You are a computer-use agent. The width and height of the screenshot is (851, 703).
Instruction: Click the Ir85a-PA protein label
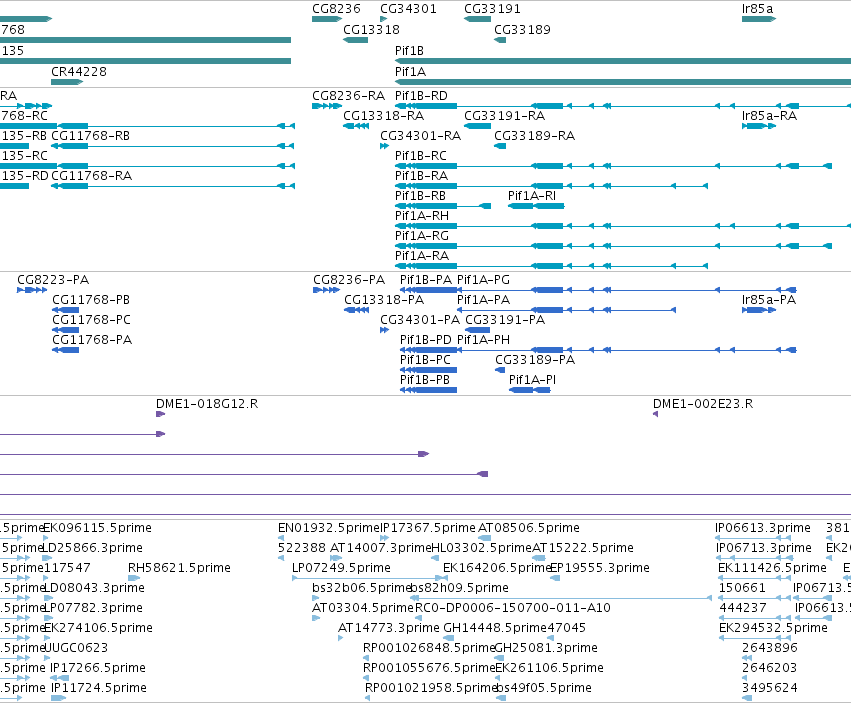[769, 300]
